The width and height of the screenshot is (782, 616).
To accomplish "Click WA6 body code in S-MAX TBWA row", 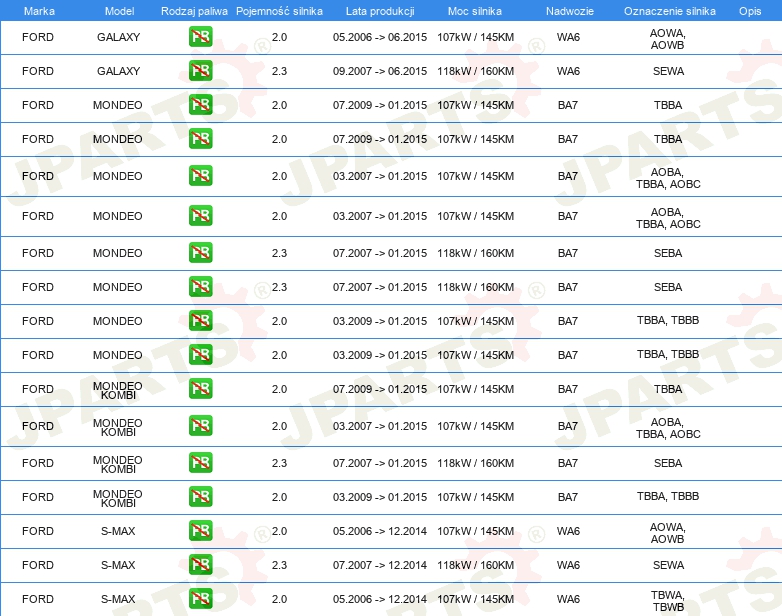I will pyautogui.click(x=568, y=599).
